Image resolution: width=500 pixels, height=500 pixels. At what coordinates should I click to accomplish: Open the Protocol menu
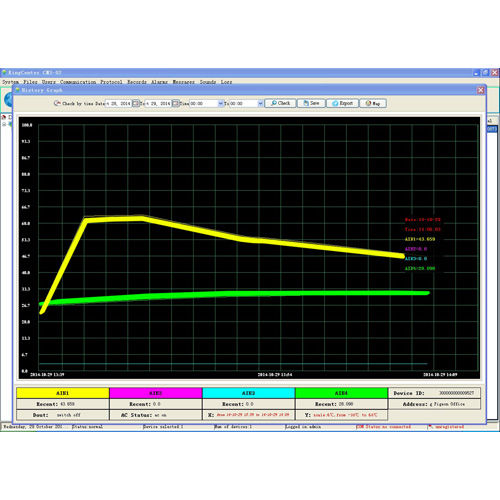(x=111, y=82)
